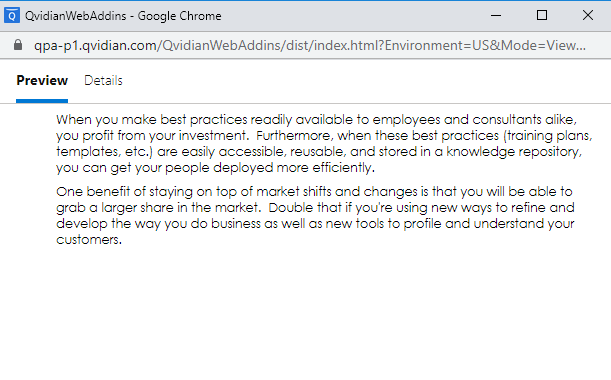
Task: Close the QvidianWebAddins Chrome window
Action: [588, 16]
